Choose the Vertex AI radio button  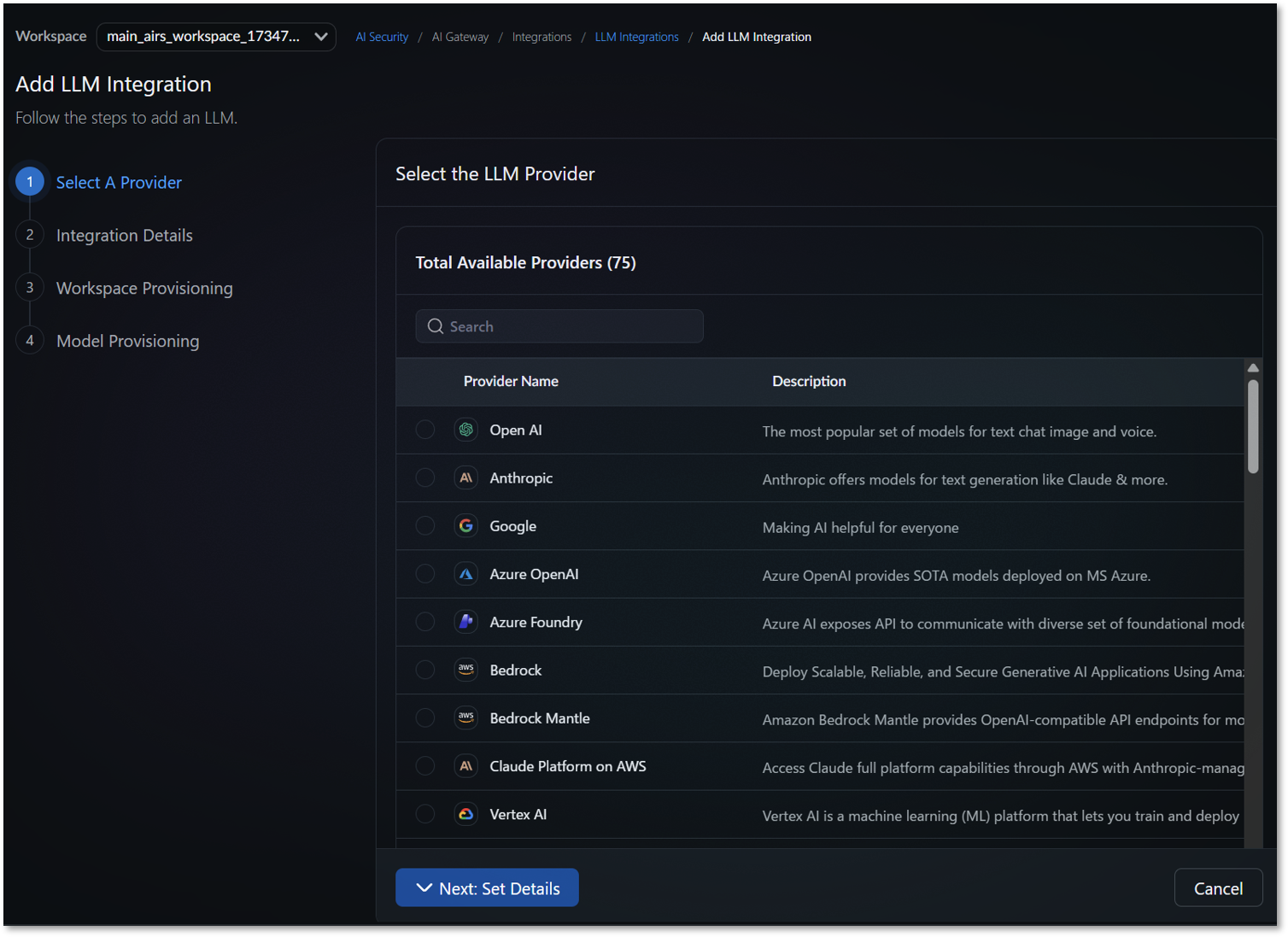click(x=424, y=814)
